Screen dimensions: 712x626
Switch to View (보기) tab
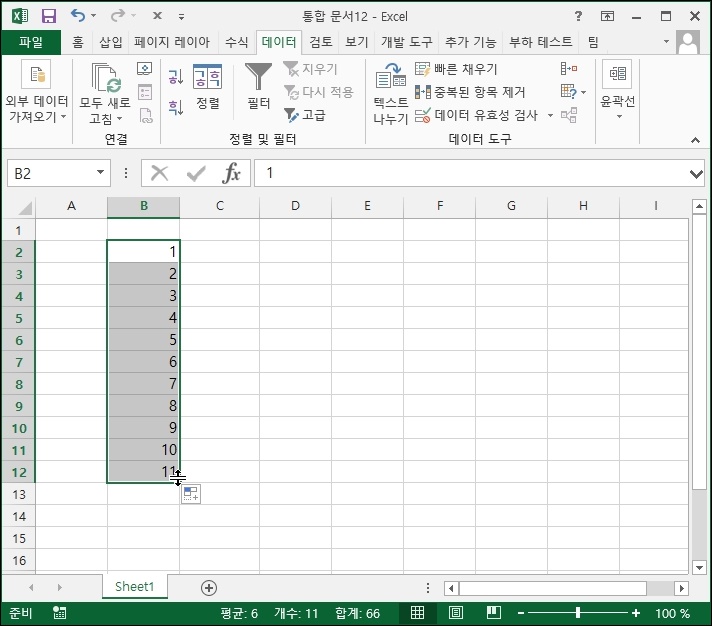coord(356,42)
